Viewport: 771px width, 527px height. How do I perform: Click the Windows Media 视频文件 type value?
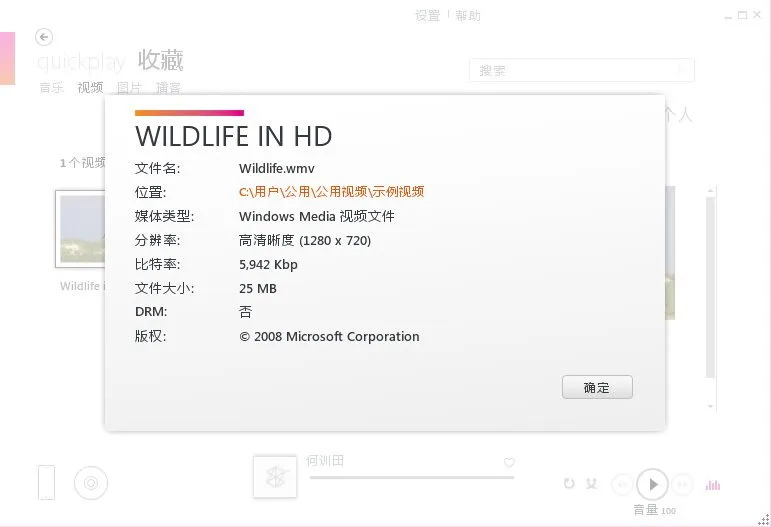(317, 216)
